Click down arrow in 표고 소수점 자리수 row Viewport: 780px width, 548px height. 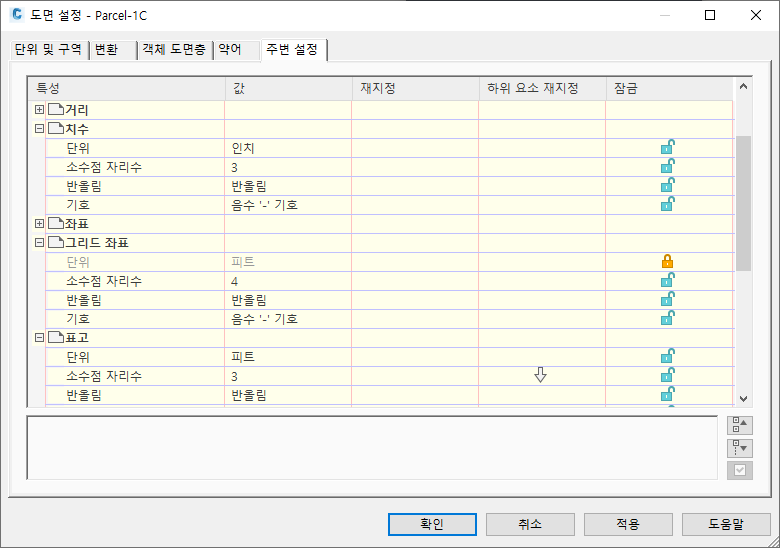[540, 375]
